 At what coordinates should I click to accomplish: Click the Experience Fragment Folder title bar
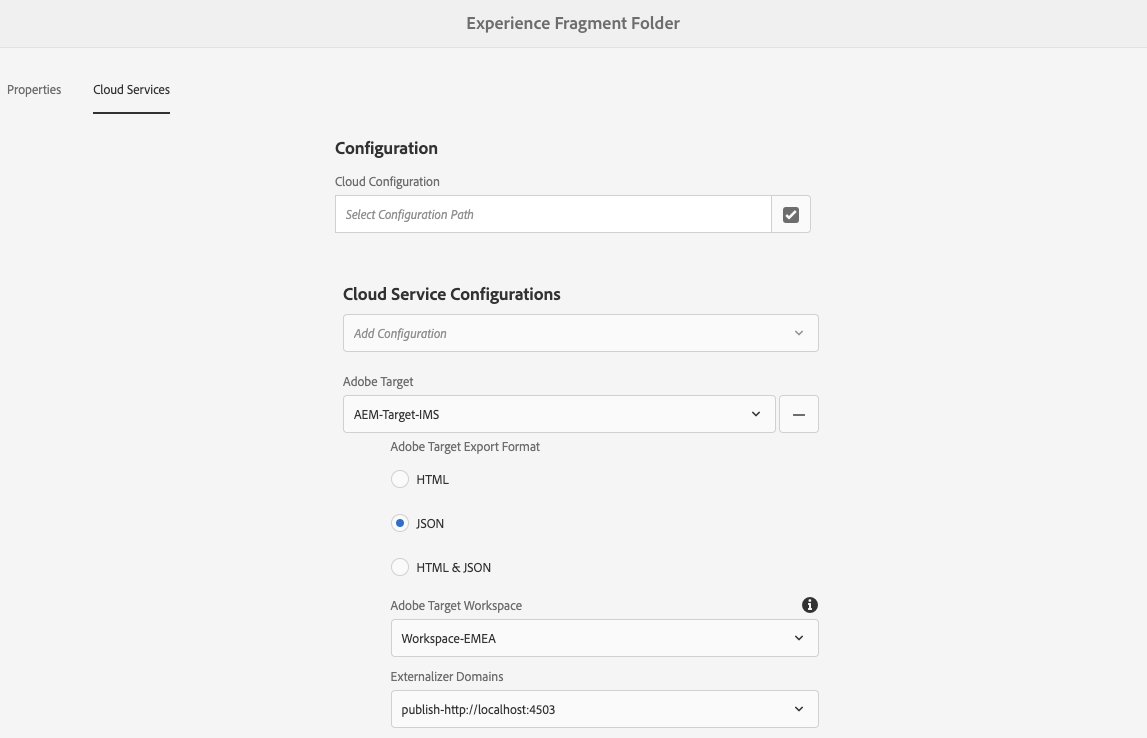(573, 23)
